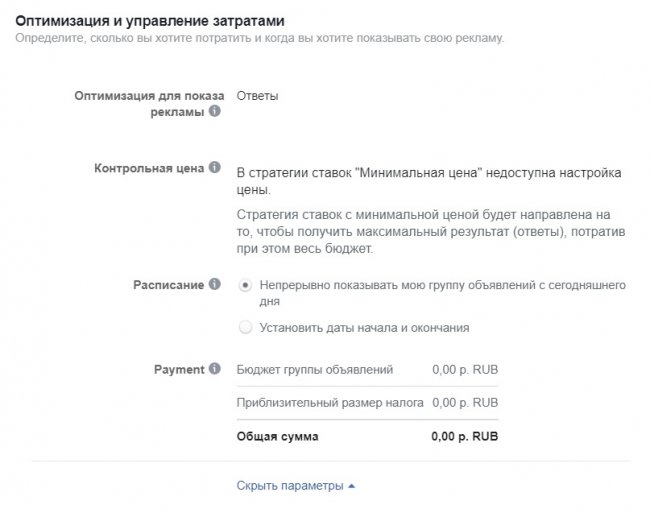This screenshot has width=650, height=513.
Task: Open the Расписание info tooltip icon
Action: (215, 285)
